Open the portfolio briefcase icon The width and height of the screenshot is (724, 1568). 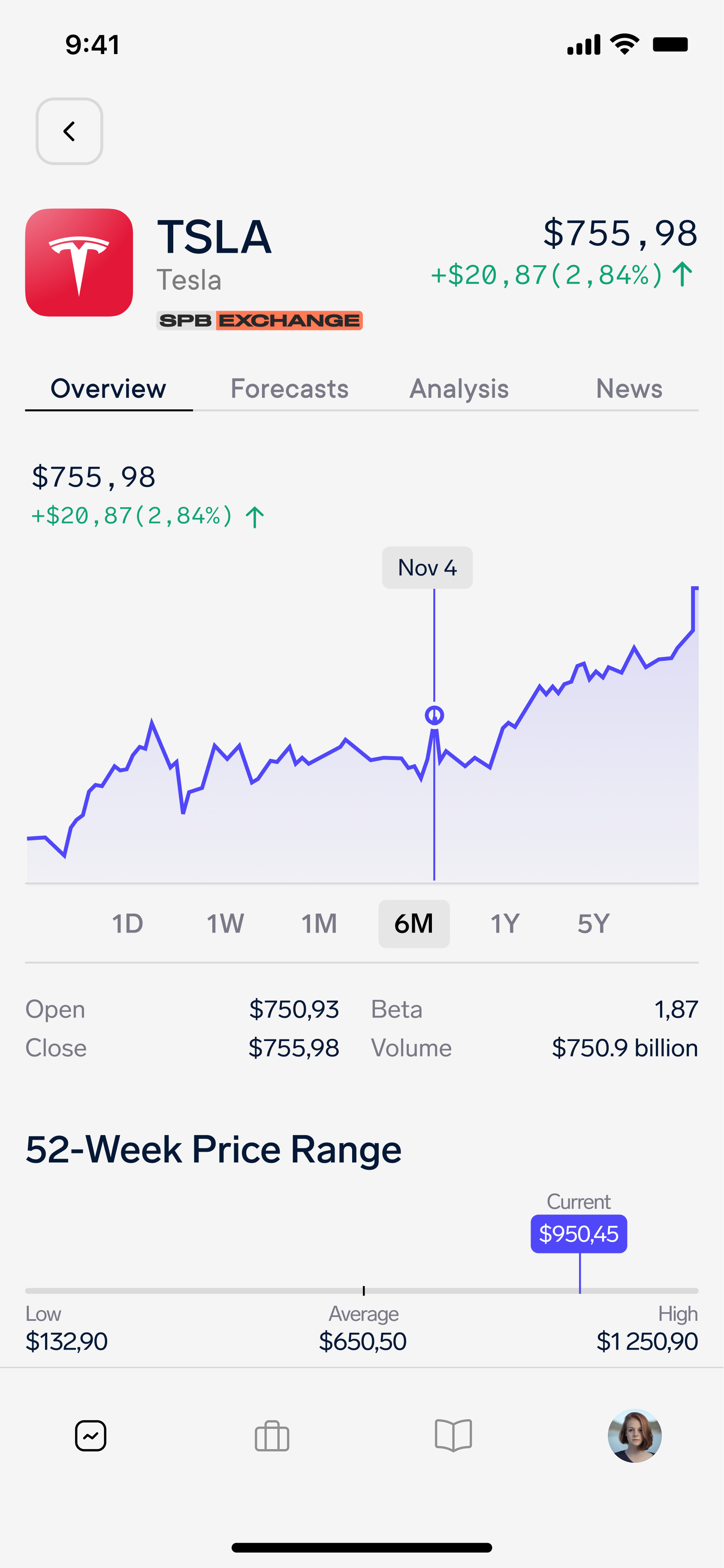click(272, 1436)
